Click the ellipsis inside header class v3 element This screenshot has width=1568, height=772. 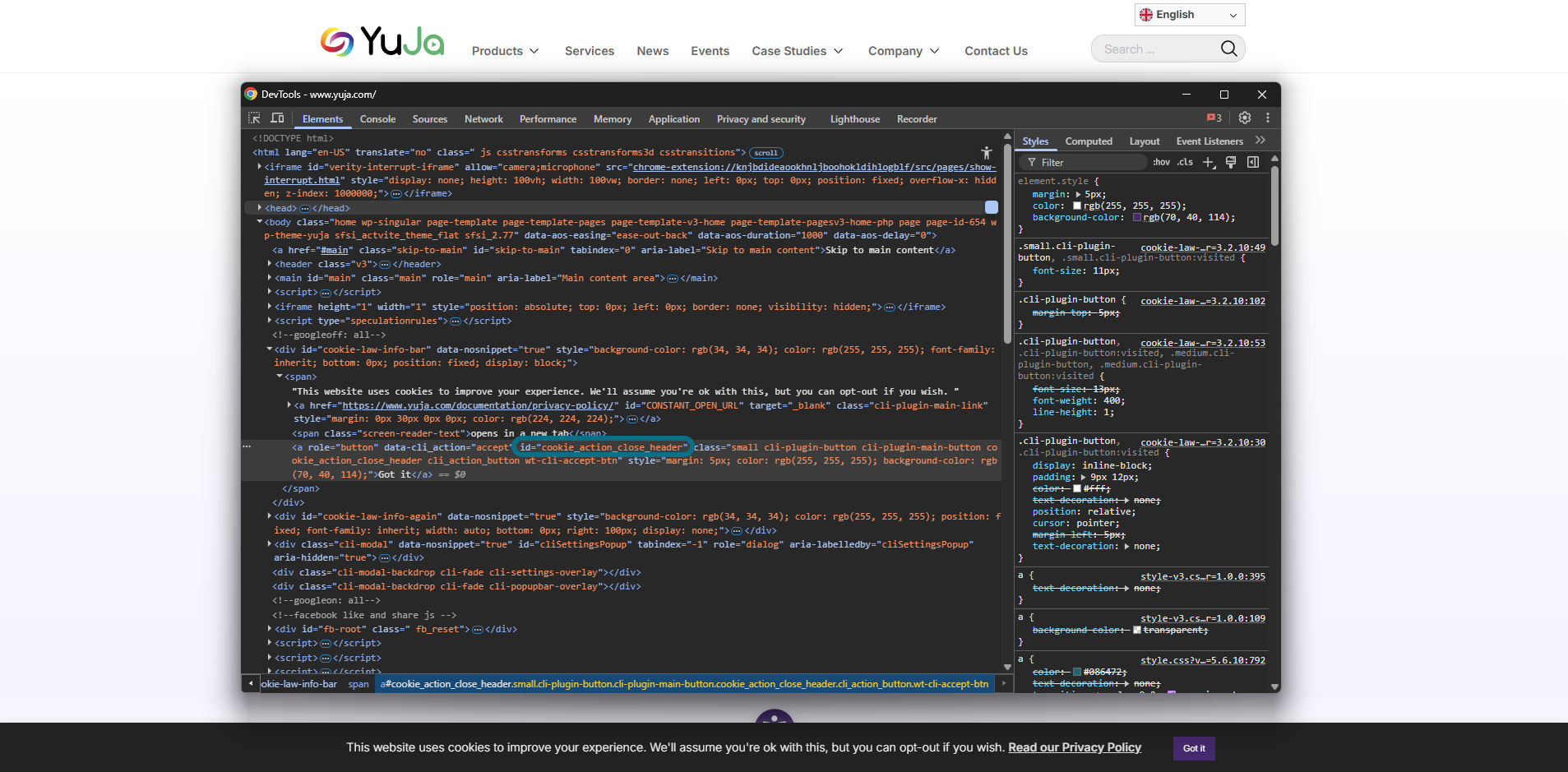tap(385, 265)
